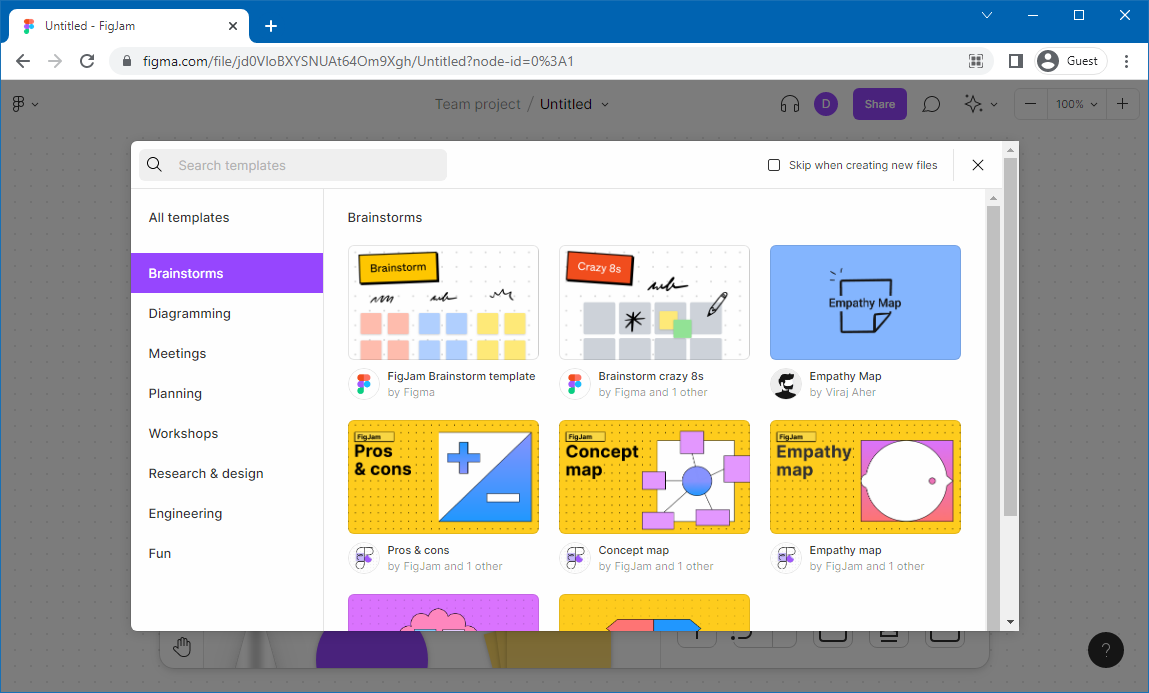Click the headphones audio icon

(x=790, y=104)
